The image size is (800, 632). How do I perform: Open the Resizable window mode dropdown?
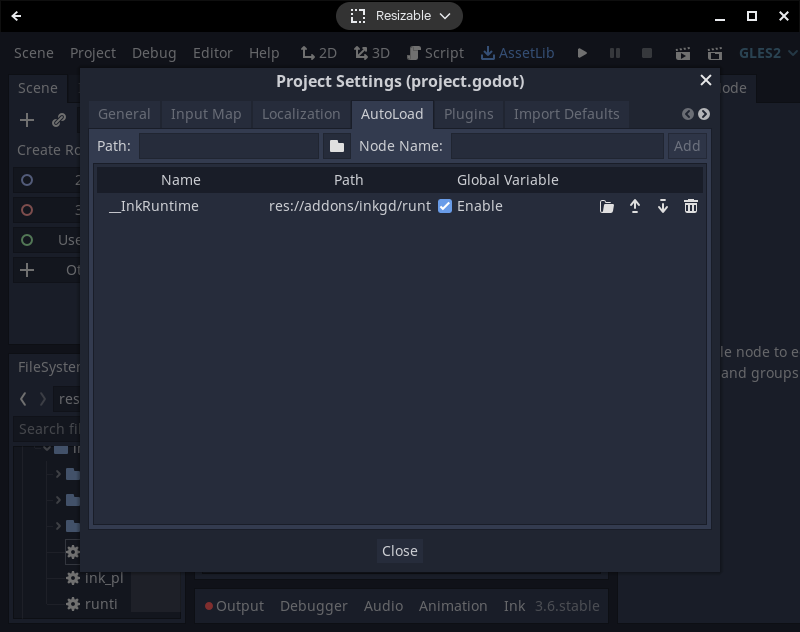399,16
